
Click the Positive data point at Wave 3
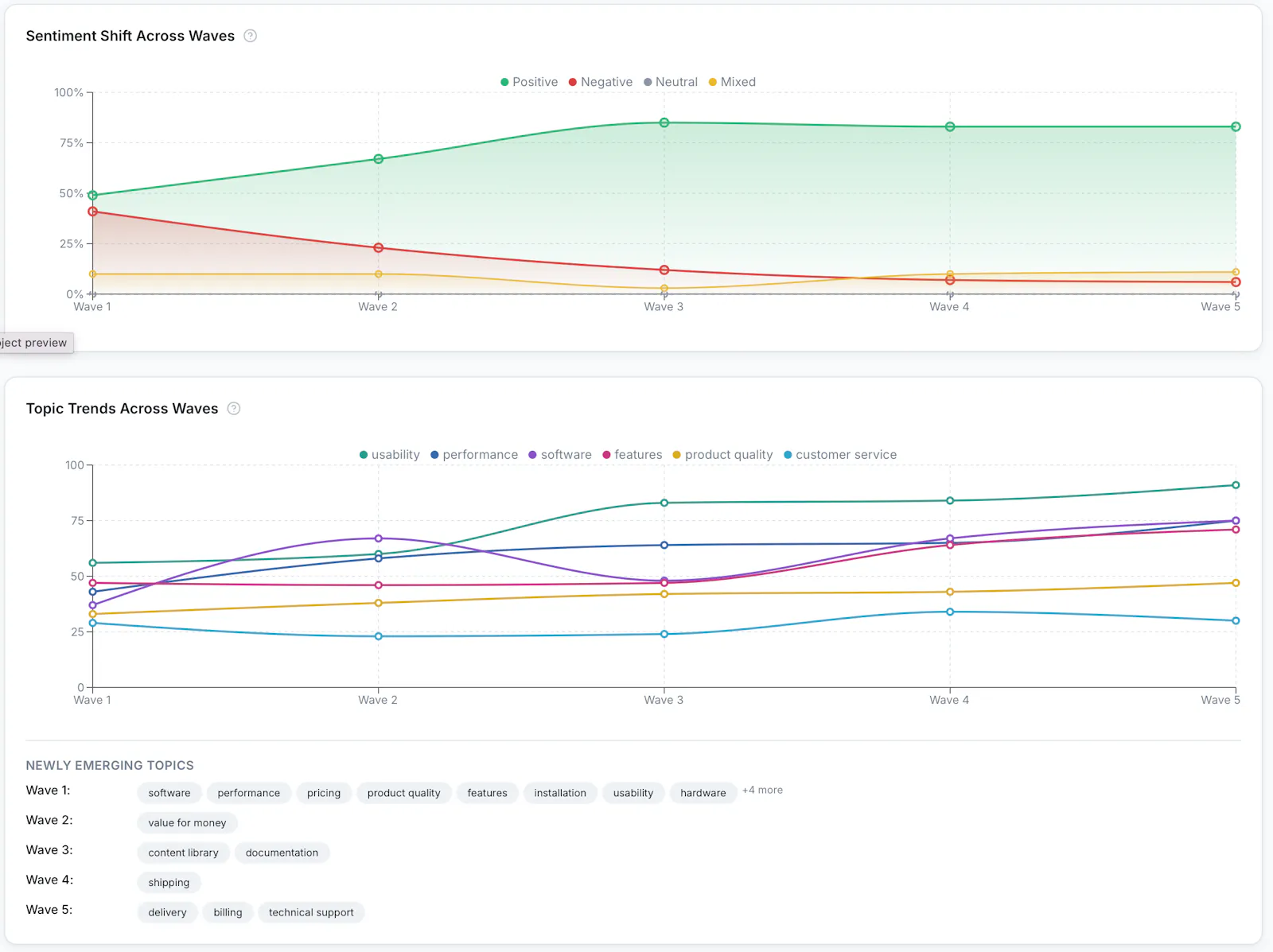(664, 123)
